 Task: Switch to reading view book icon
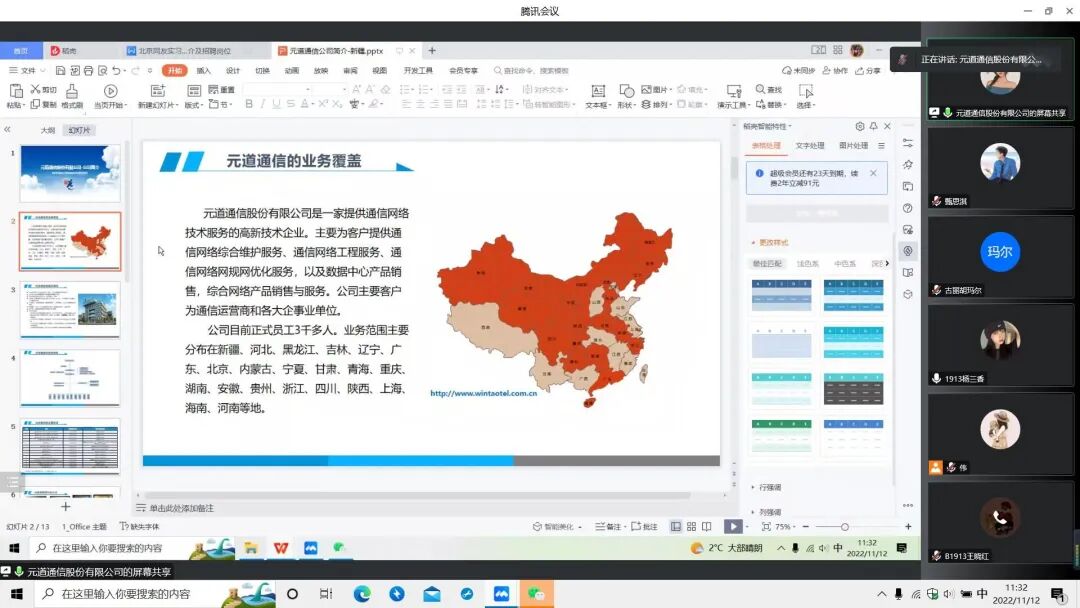pyautogui.click(x=707, y=526)
